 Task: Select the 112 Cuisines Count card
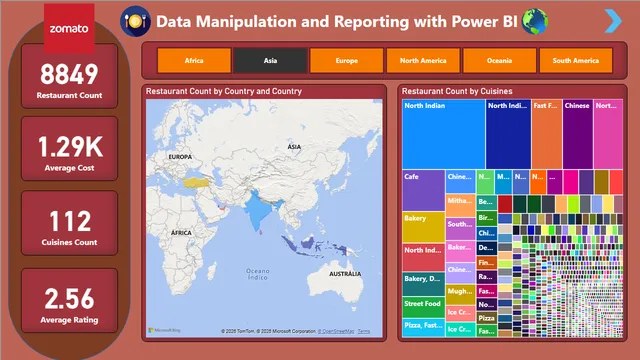[69, 223]
